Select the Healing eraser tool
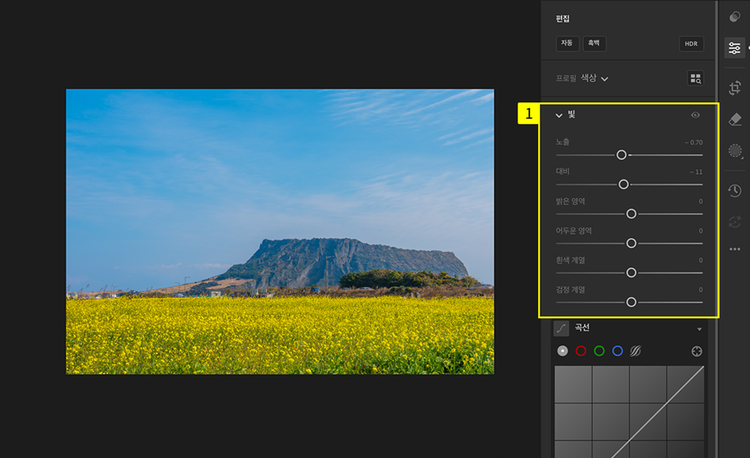This screenshot has height=458, width=750. click(735, 119)
